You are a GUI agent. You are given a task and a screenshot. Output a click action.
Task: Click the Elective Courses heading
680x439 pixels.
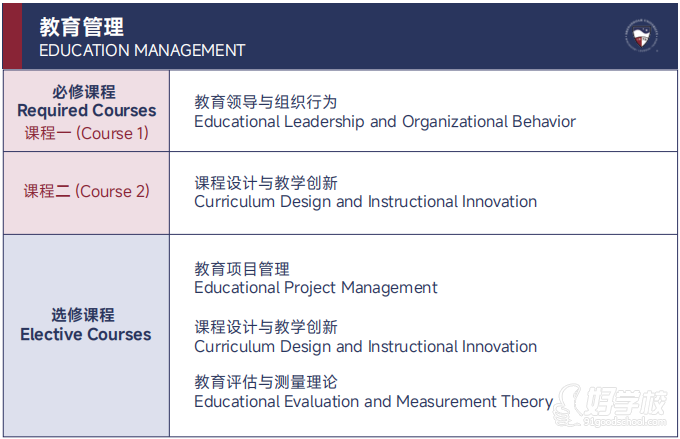pyautogui.click(x=86, y=335)
